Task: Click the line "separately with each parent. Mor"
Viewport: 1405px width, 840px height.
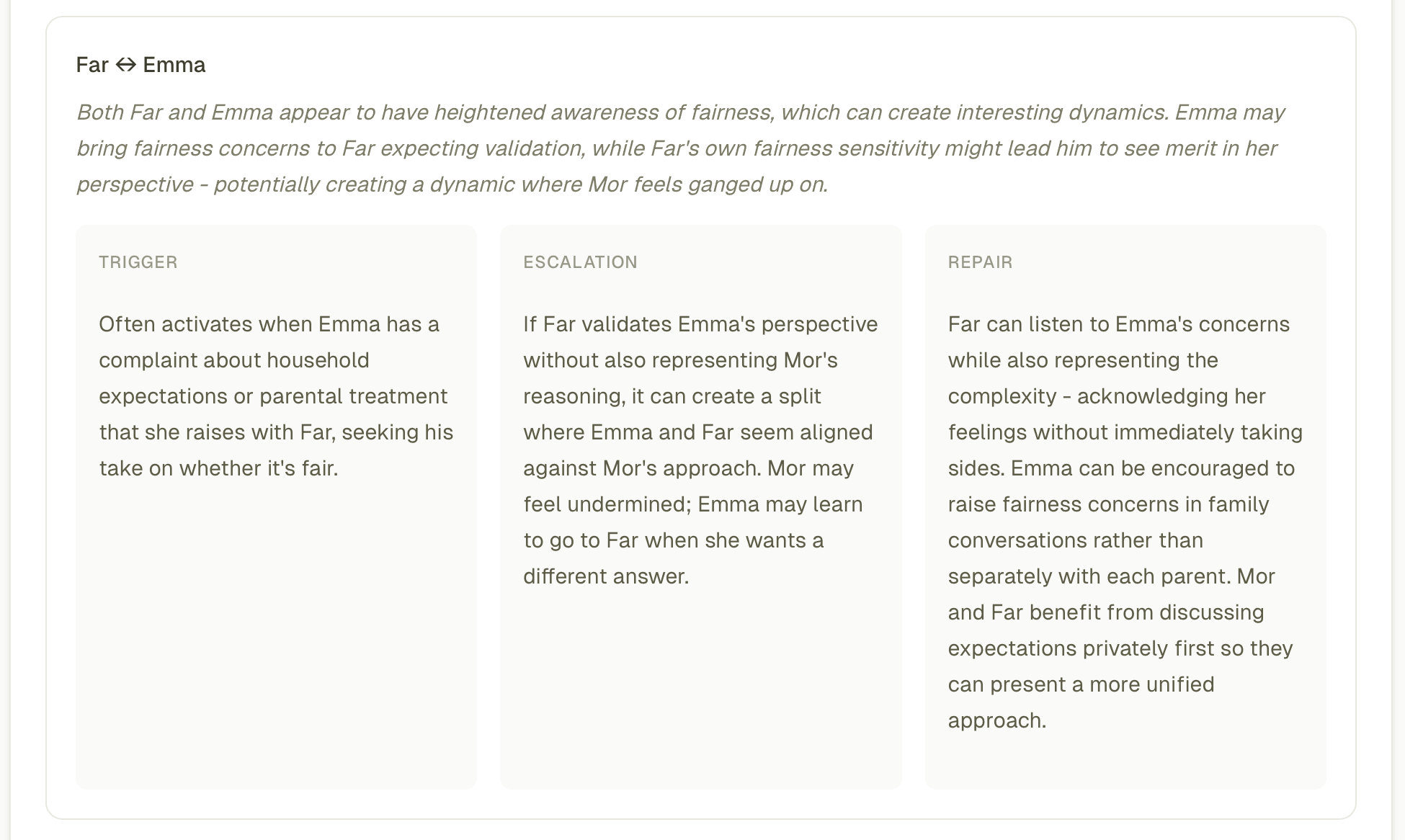Action: pos(1111,576)
